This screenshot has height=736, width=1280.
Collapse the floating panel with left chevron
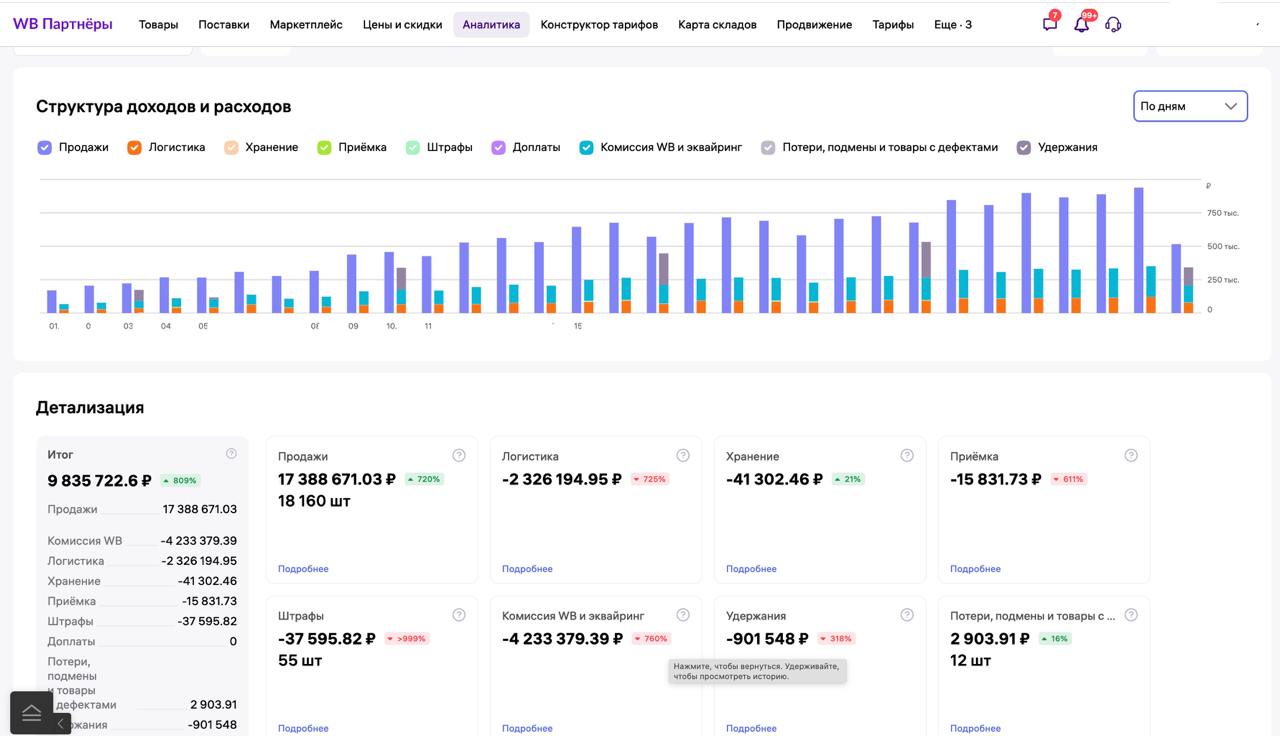pos(60,722)
